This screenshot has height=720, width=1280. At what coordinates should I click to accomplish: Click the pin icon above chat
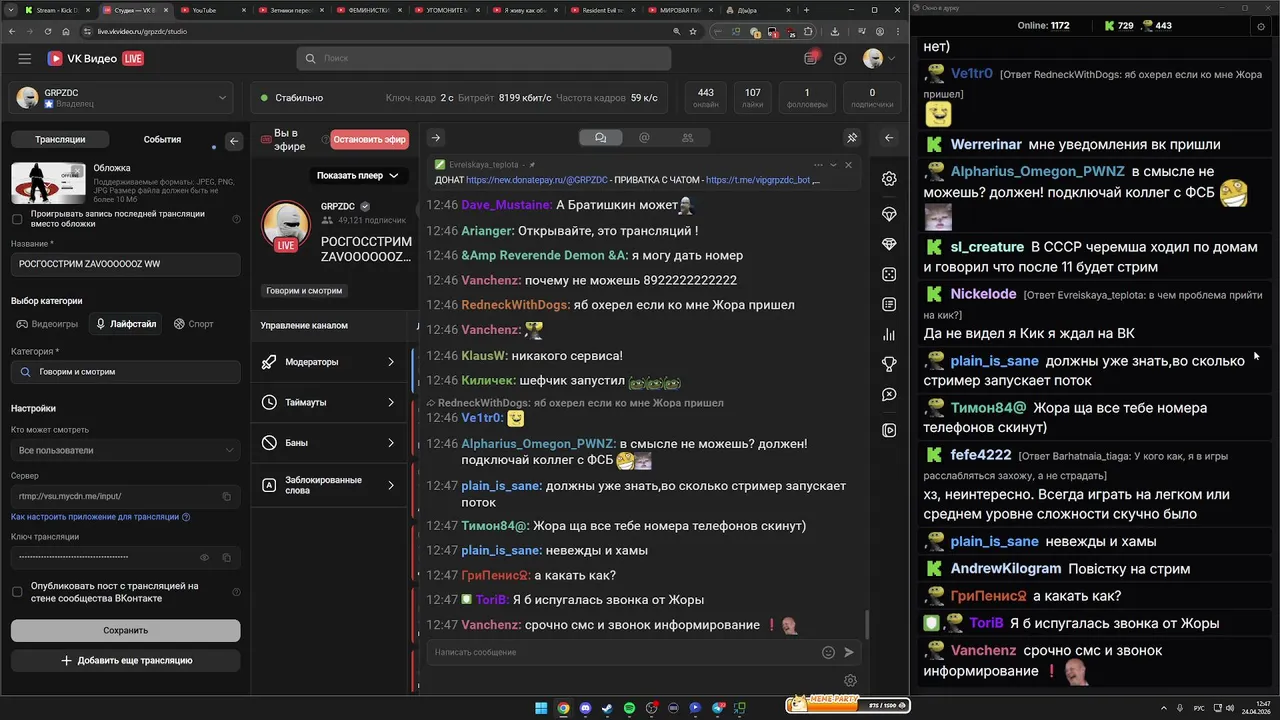coord(852,138)
